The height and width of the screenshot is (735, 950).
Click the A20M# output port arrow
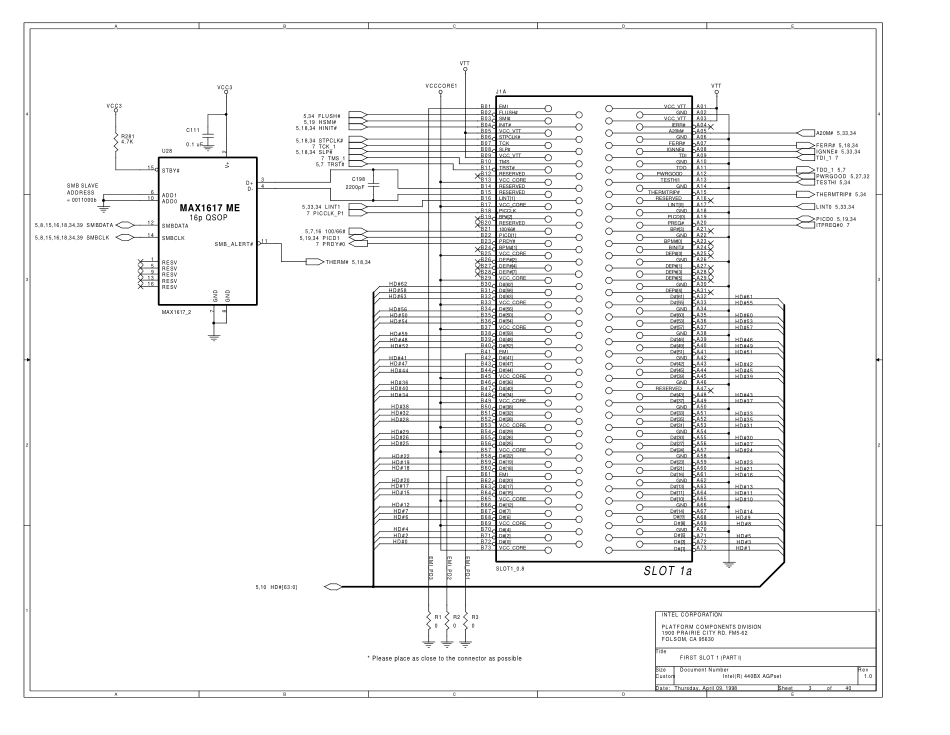pyautogui.click(x=806, y=132)
